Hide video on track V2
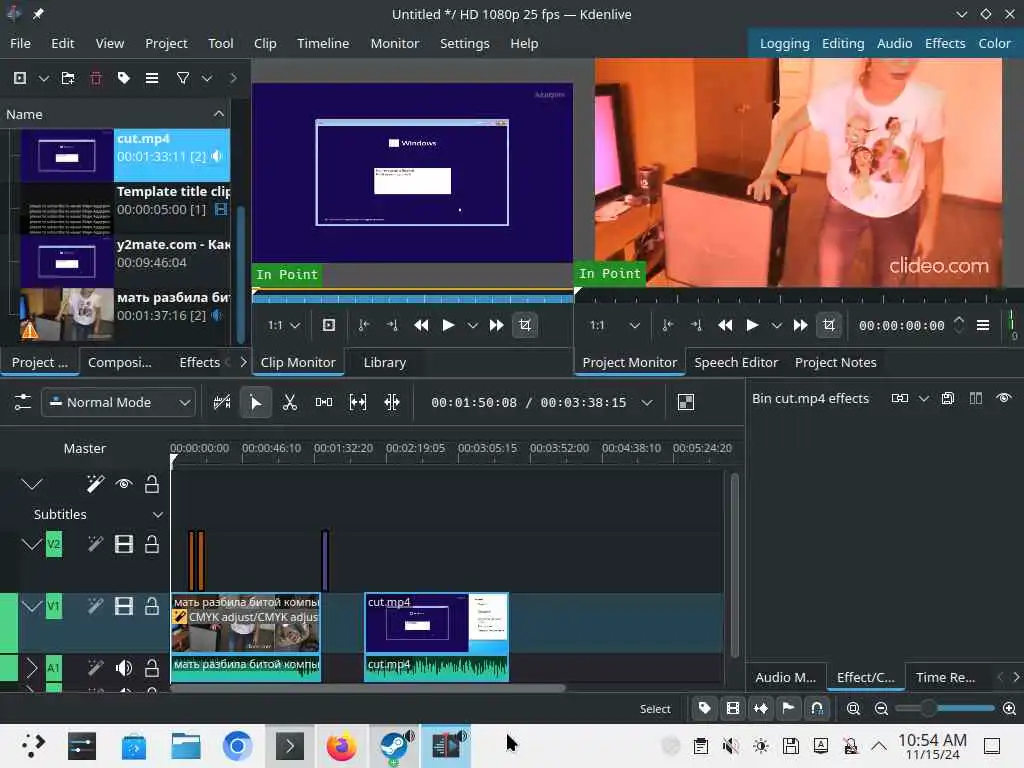The height and width of the screenshot is (768, 1024). pyautogui.click(x=123, y=544)
